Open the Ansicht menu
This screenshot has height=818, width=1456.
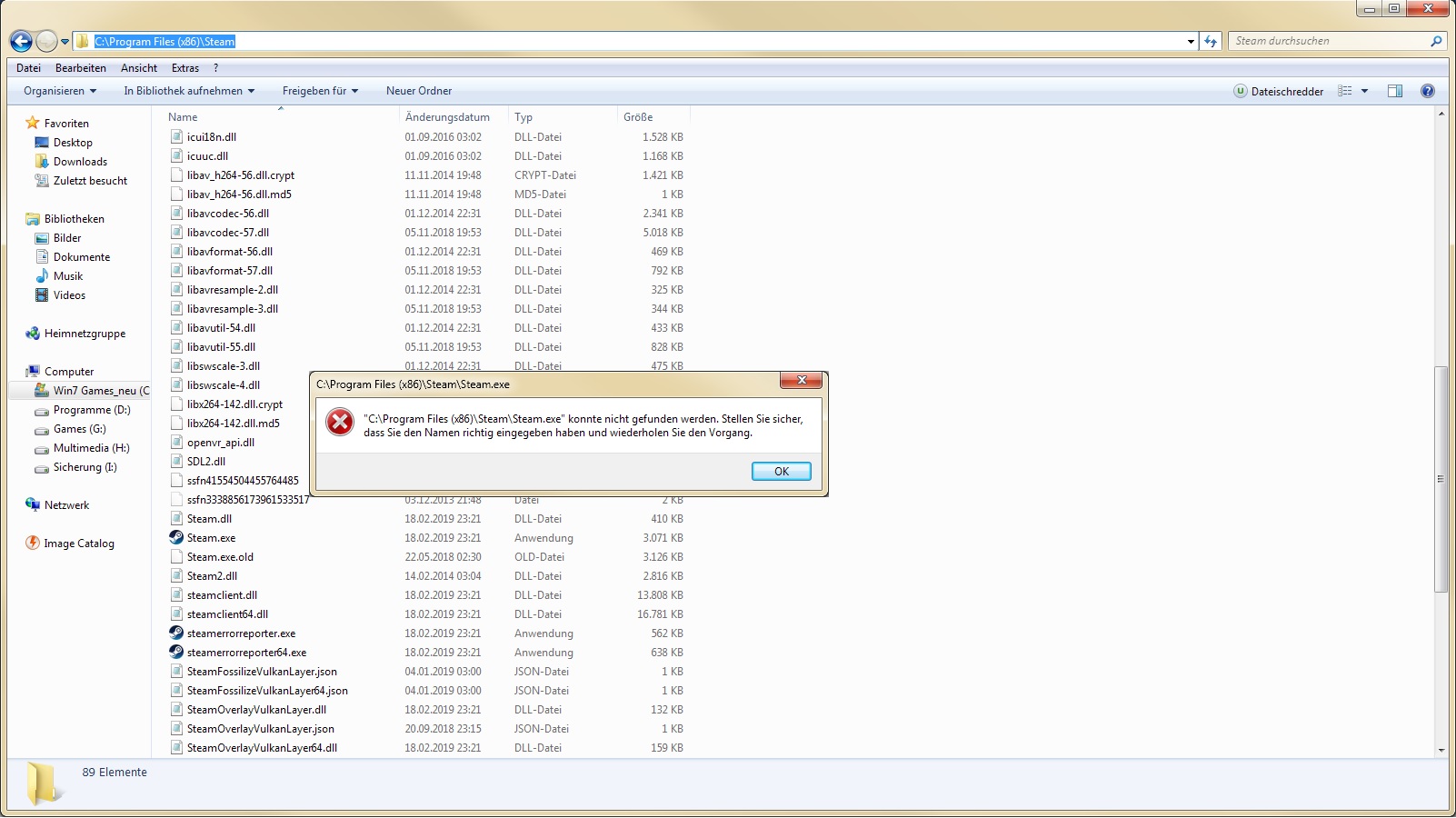139,68
